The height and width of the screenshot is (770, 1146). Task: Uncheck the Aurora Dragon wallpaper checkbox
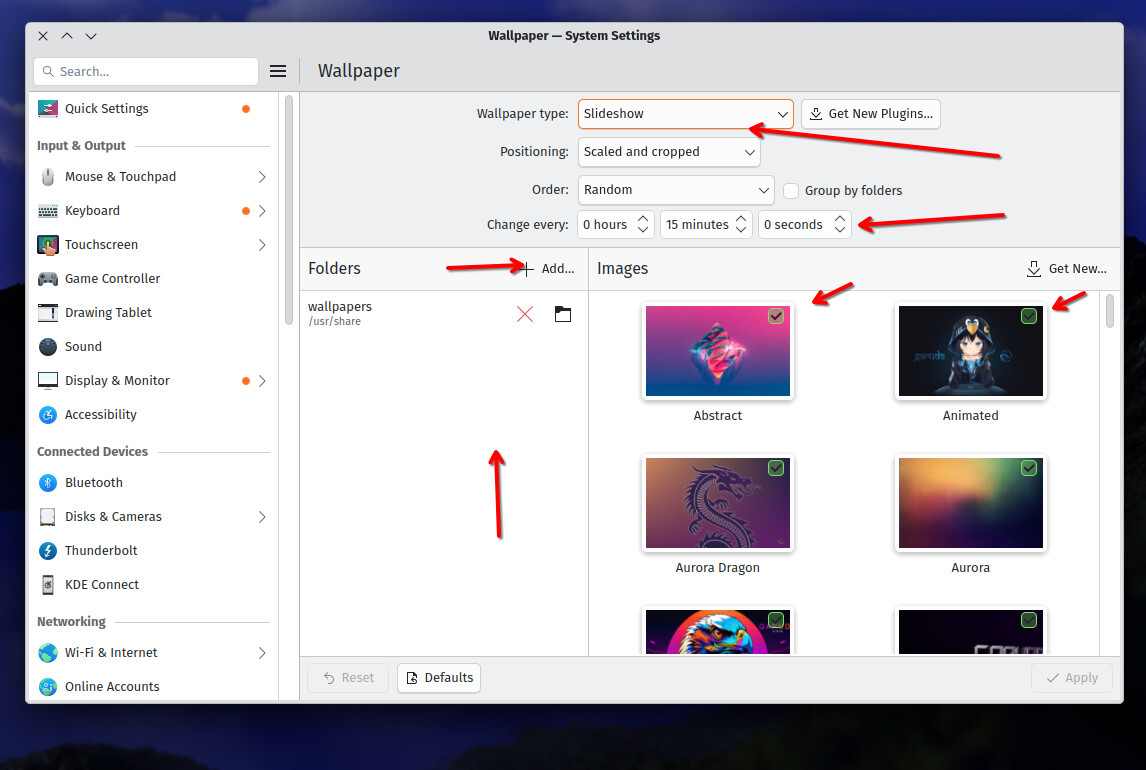[776, 468]
